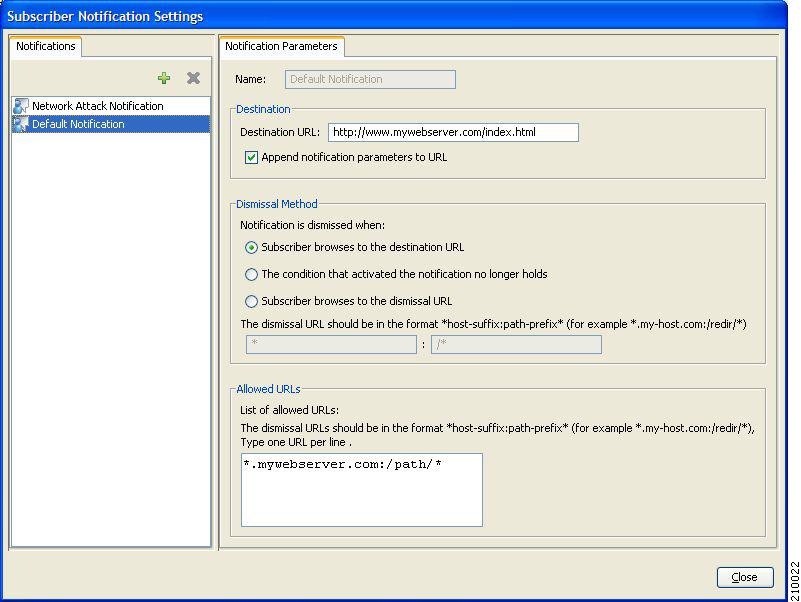Click 'Notification is dismissed when:' text
Screen dimensions: 801x602
click(x=313, y=225)
